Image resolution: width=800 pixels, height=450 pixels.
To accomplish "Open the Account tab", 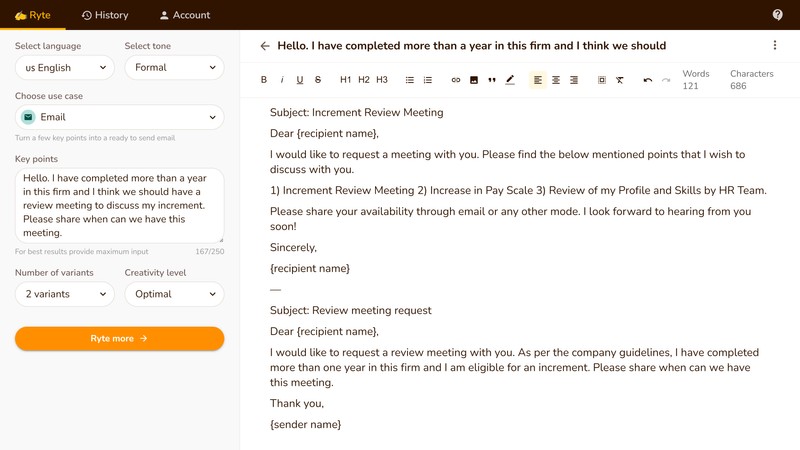I will pos(185,15).
